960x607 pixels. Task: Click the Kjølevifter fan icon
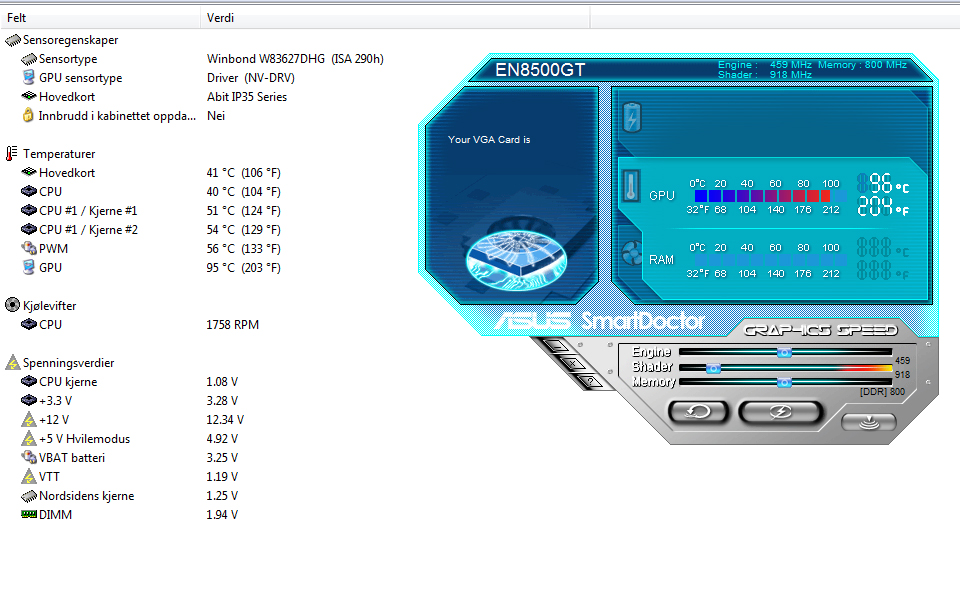tap(12, 305)
